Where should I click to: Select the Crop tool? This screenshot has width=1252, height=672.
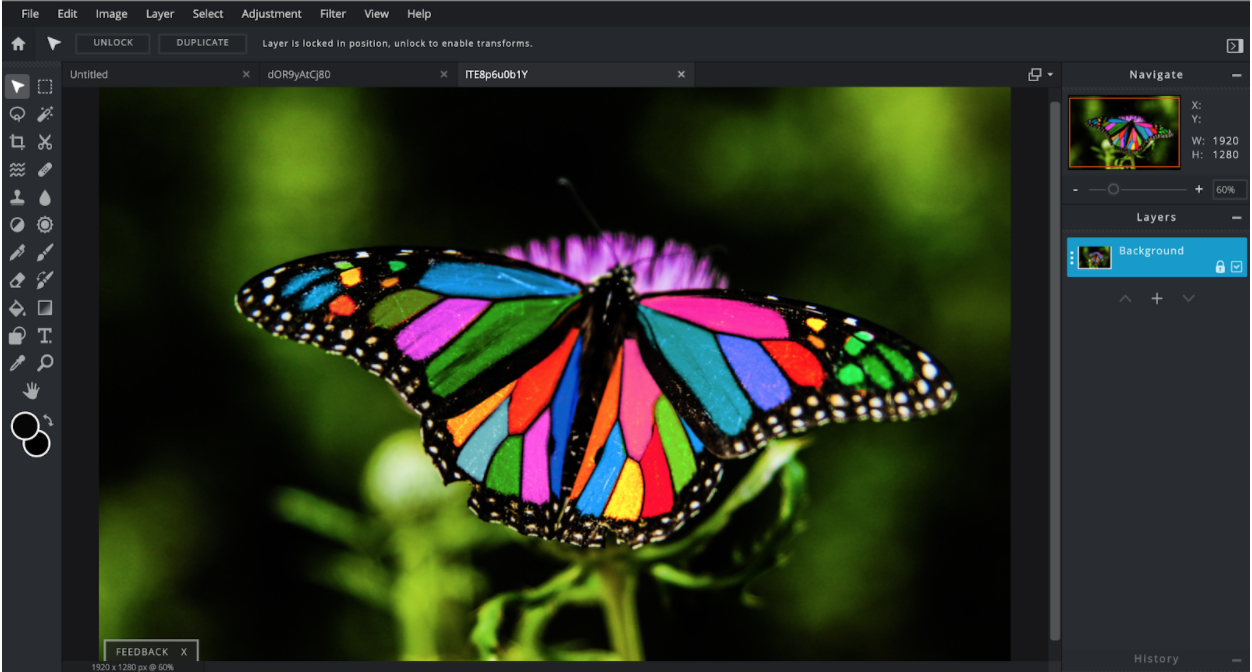click(x=17, y=142)
